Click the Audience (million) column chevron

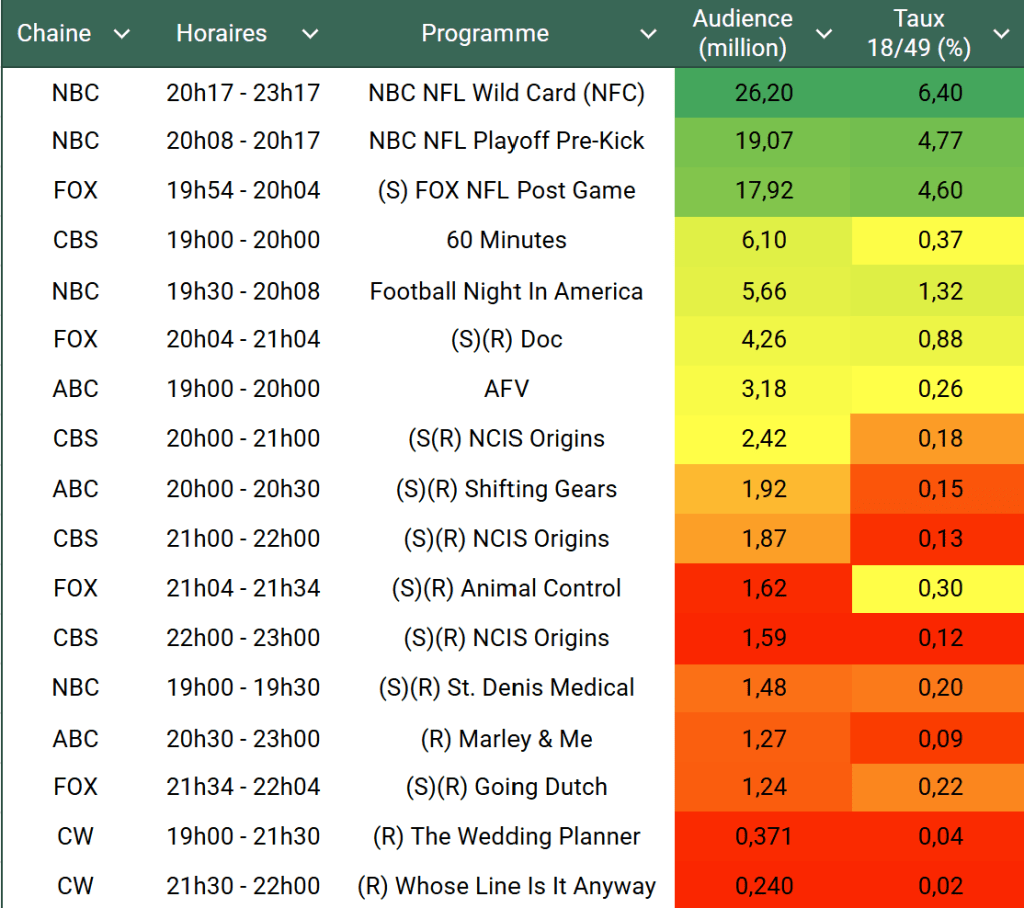click(824, 34)
